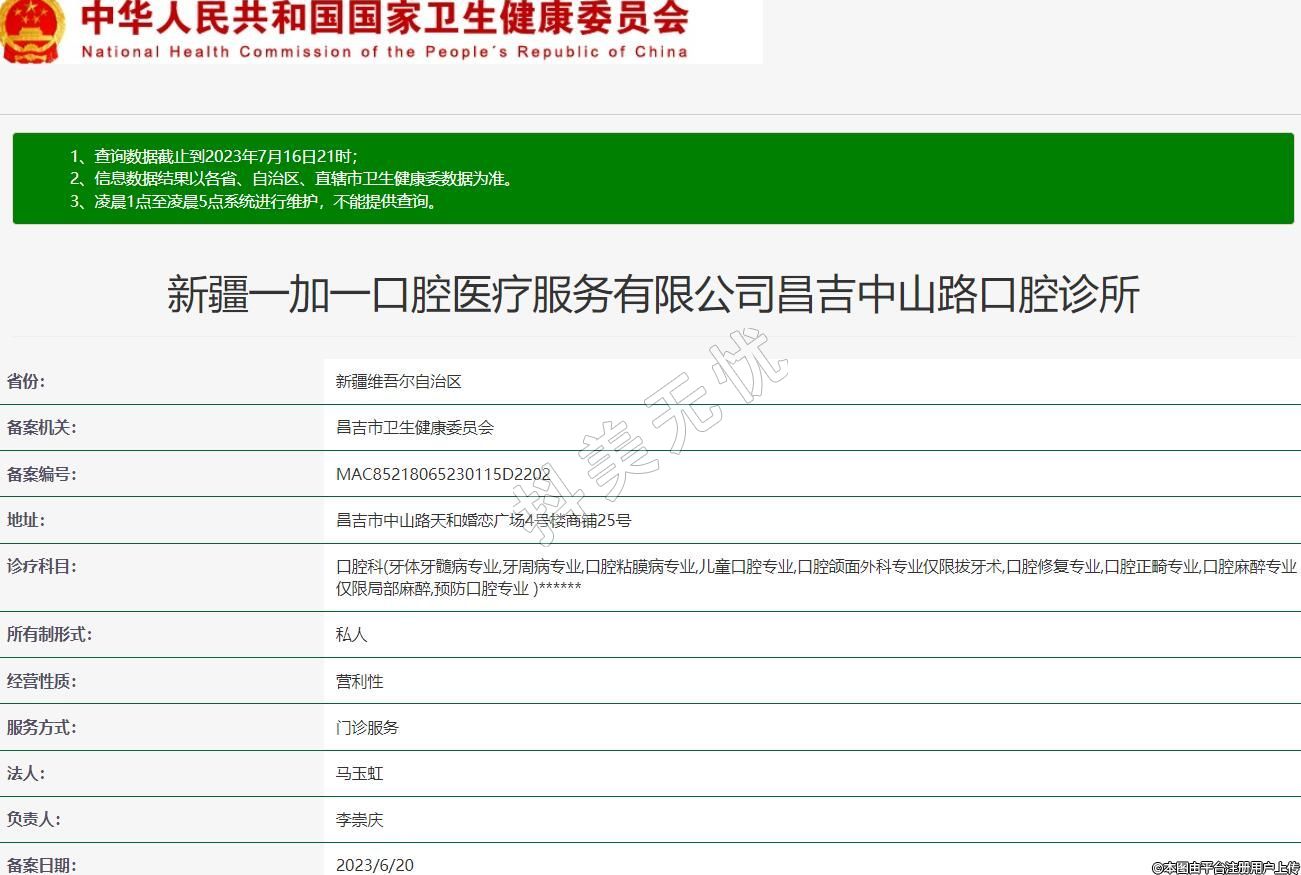
Task: Select the legal representative name 马玉虹
Action: pyautogui.click(x=359, y=774)
